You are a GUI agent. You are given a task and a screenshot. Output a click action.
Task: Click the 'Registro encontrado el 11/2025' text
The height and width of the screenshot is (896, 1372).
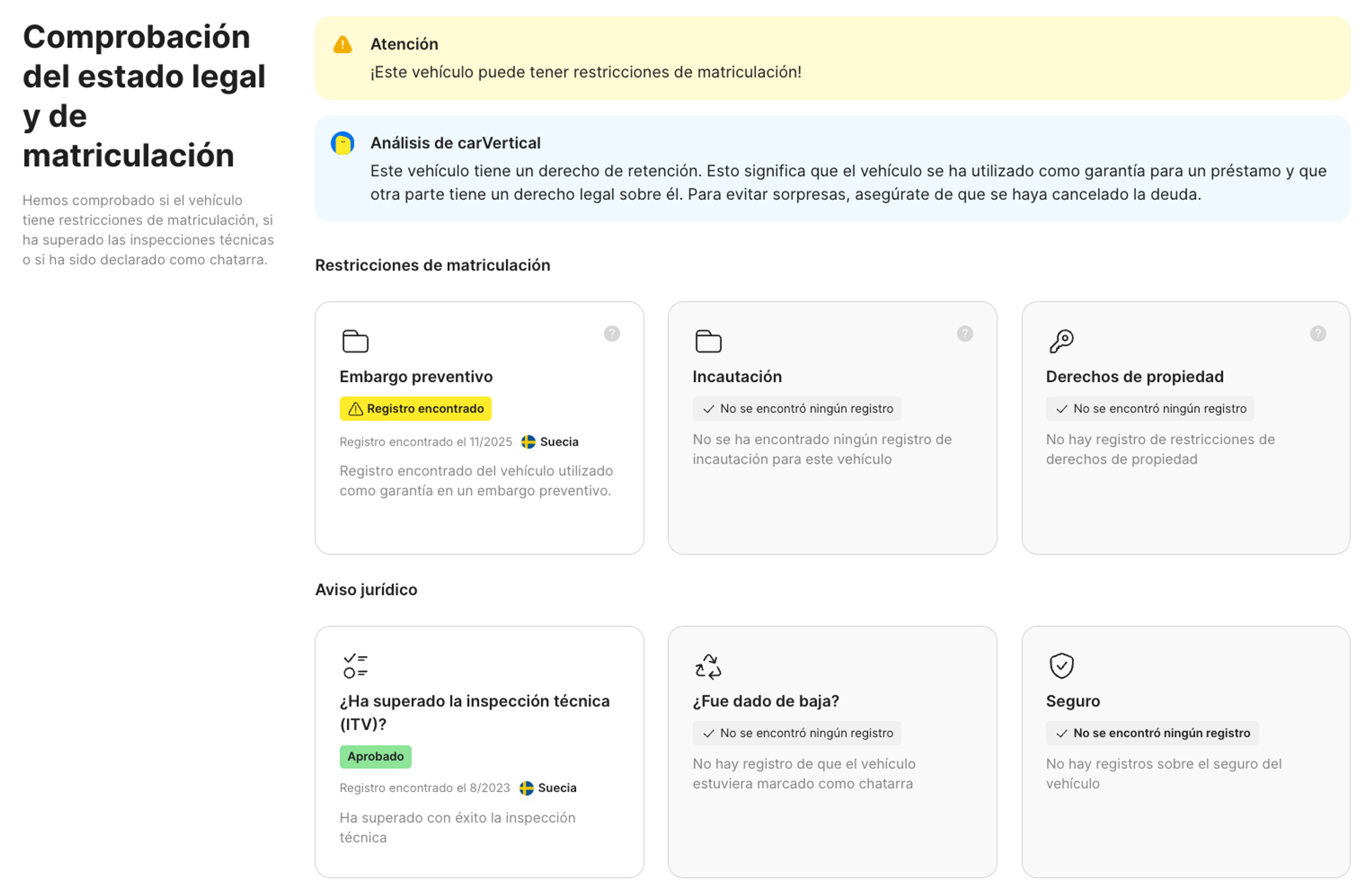pyautogui.click(x=426, y=442)
